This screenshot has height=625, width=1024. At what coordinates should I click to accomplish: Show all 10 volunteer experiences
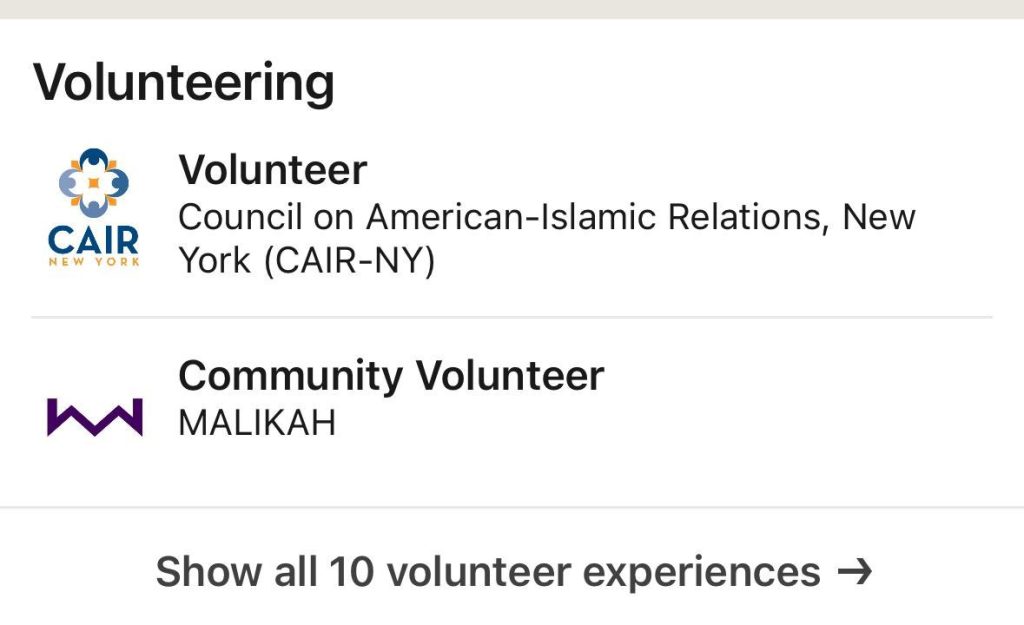512,572
